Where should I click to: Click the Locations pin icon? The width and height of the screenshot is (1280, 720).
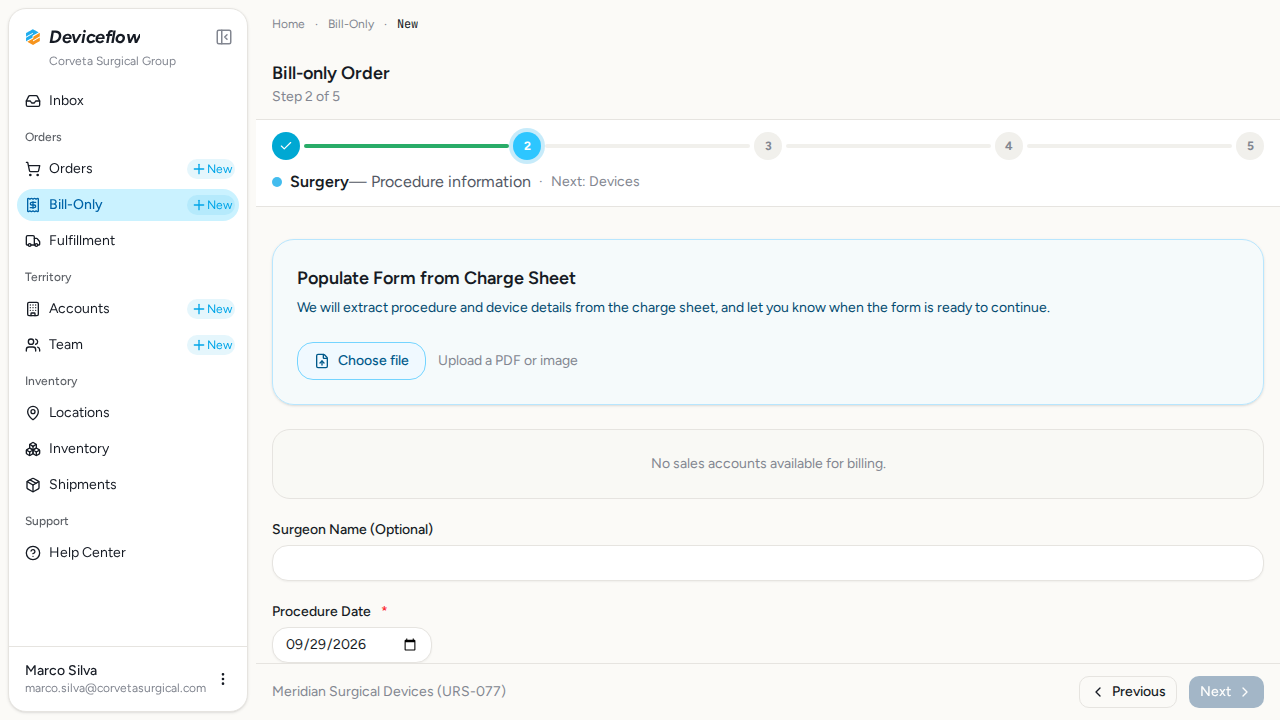(x=33, y=413)
